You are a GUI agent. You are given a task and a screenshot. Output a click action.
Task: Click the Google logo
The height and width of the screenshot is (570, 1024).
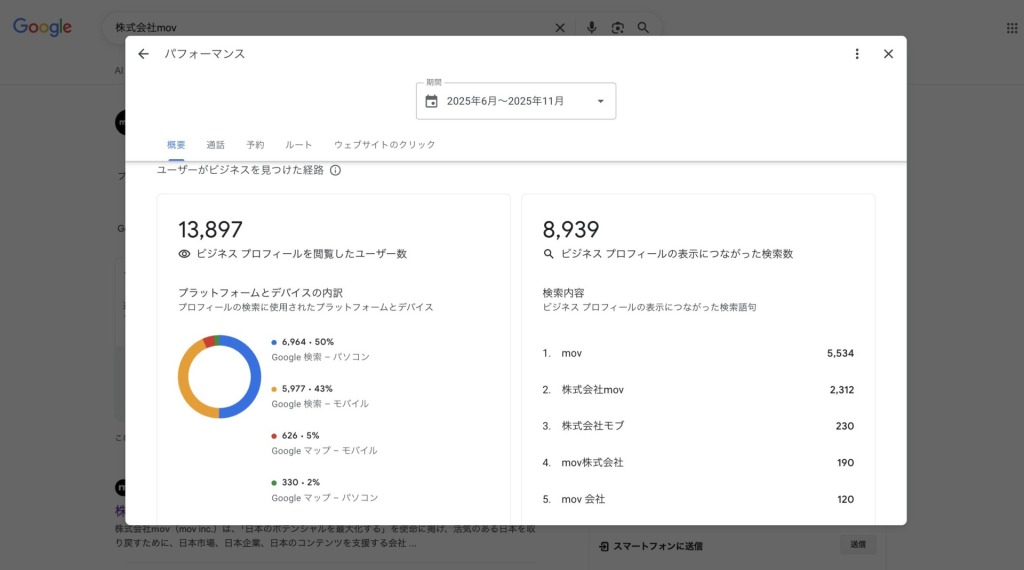tap(42, 27)
